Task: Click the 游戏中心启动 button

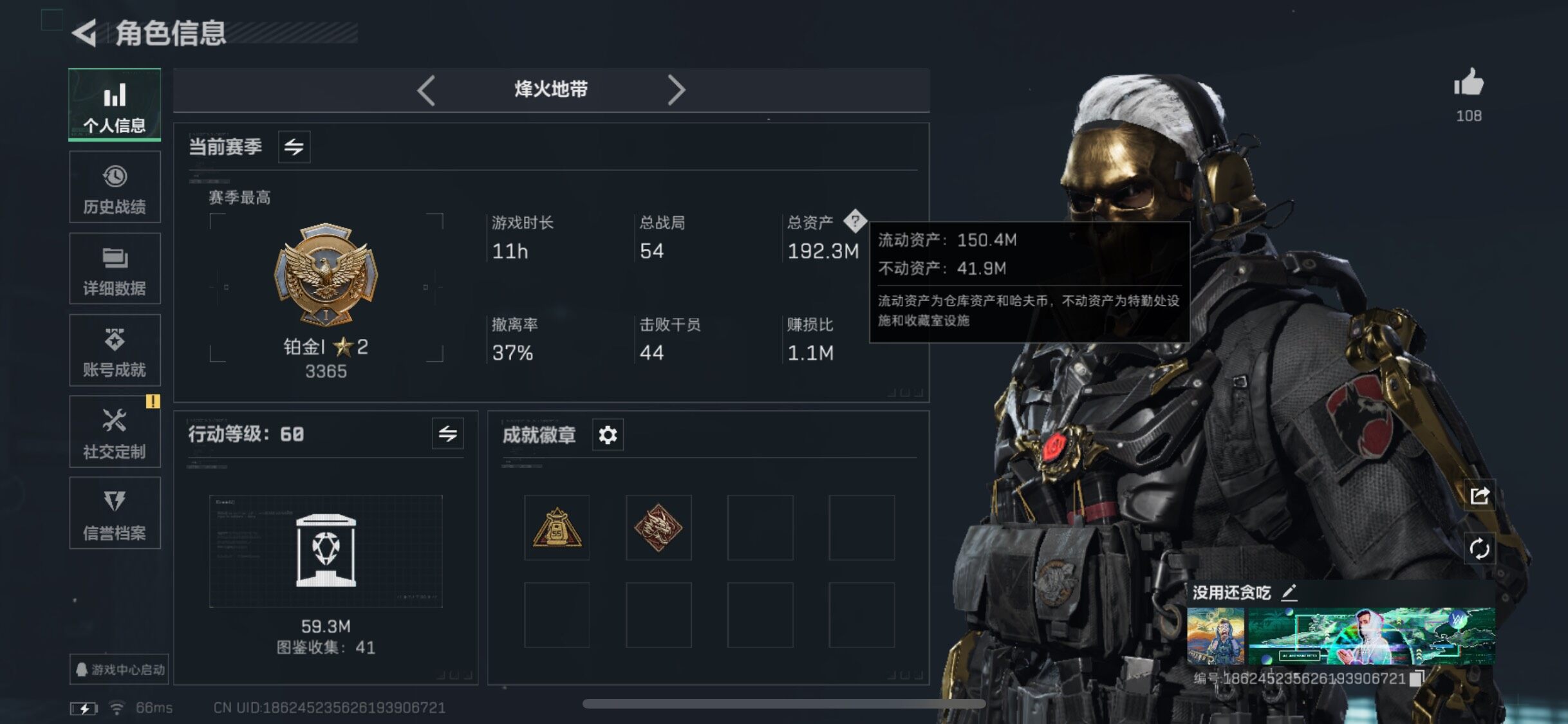Action: [120, 669]
